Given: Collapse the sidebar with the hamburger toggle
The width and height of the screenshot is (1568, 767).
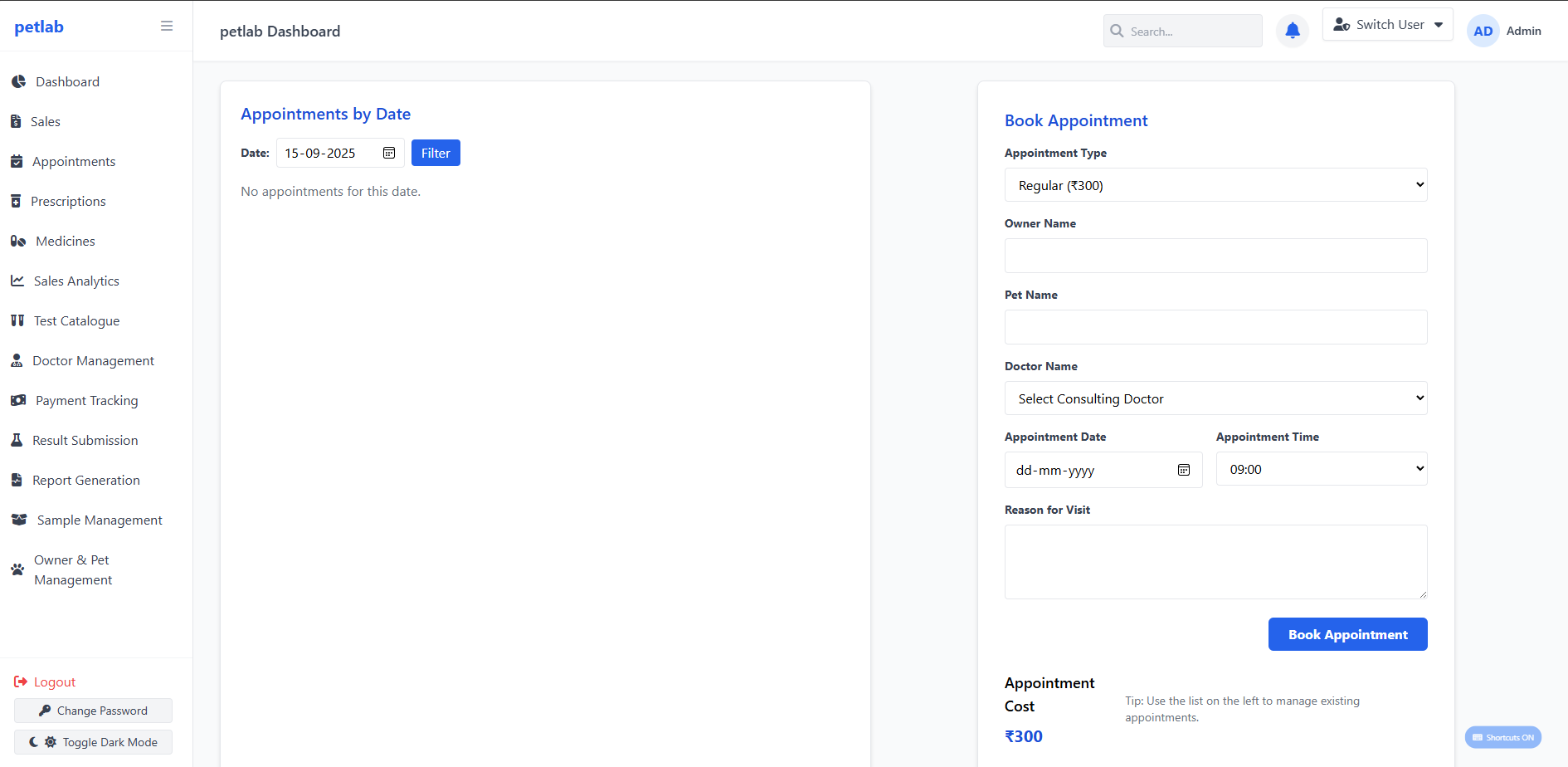Looking at the screenshot, I should [166, 26].
